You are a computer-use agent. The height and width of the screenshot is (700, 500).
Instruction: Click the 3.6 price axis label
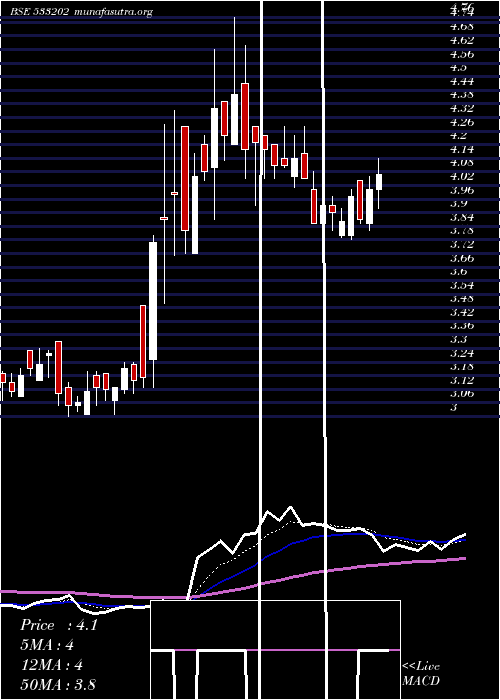pyautogui.click(x=458, y=271)
